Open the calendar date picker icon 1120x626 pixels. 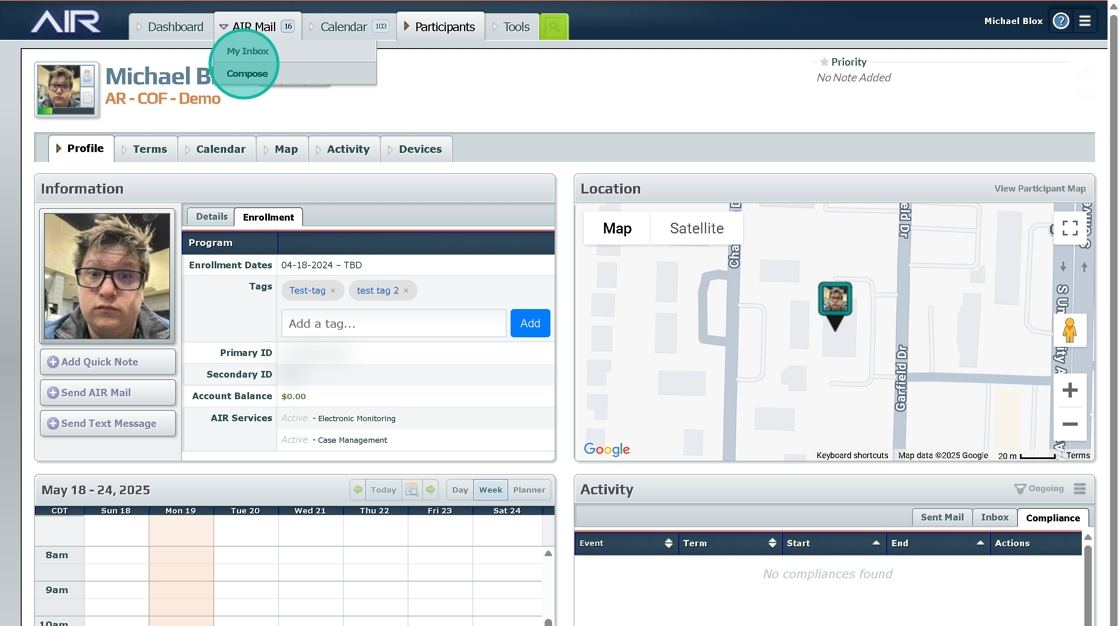[411, 490]
